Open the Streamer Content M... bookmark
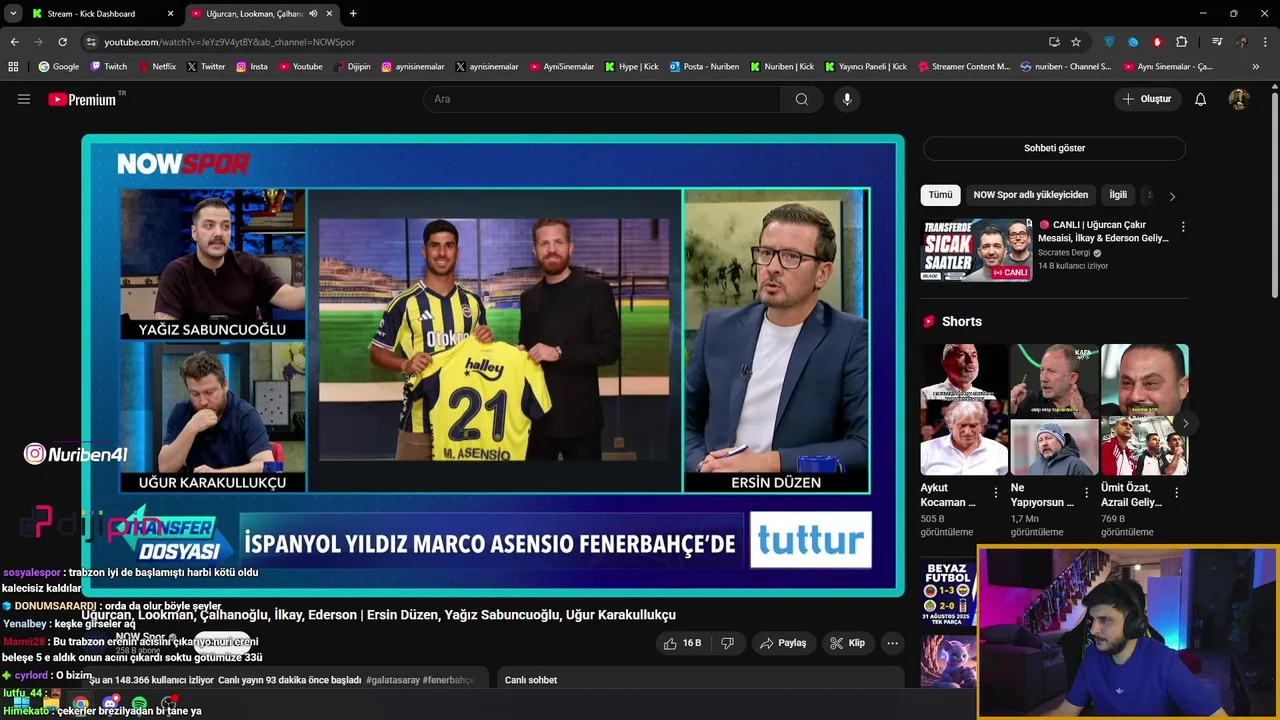 963,67
